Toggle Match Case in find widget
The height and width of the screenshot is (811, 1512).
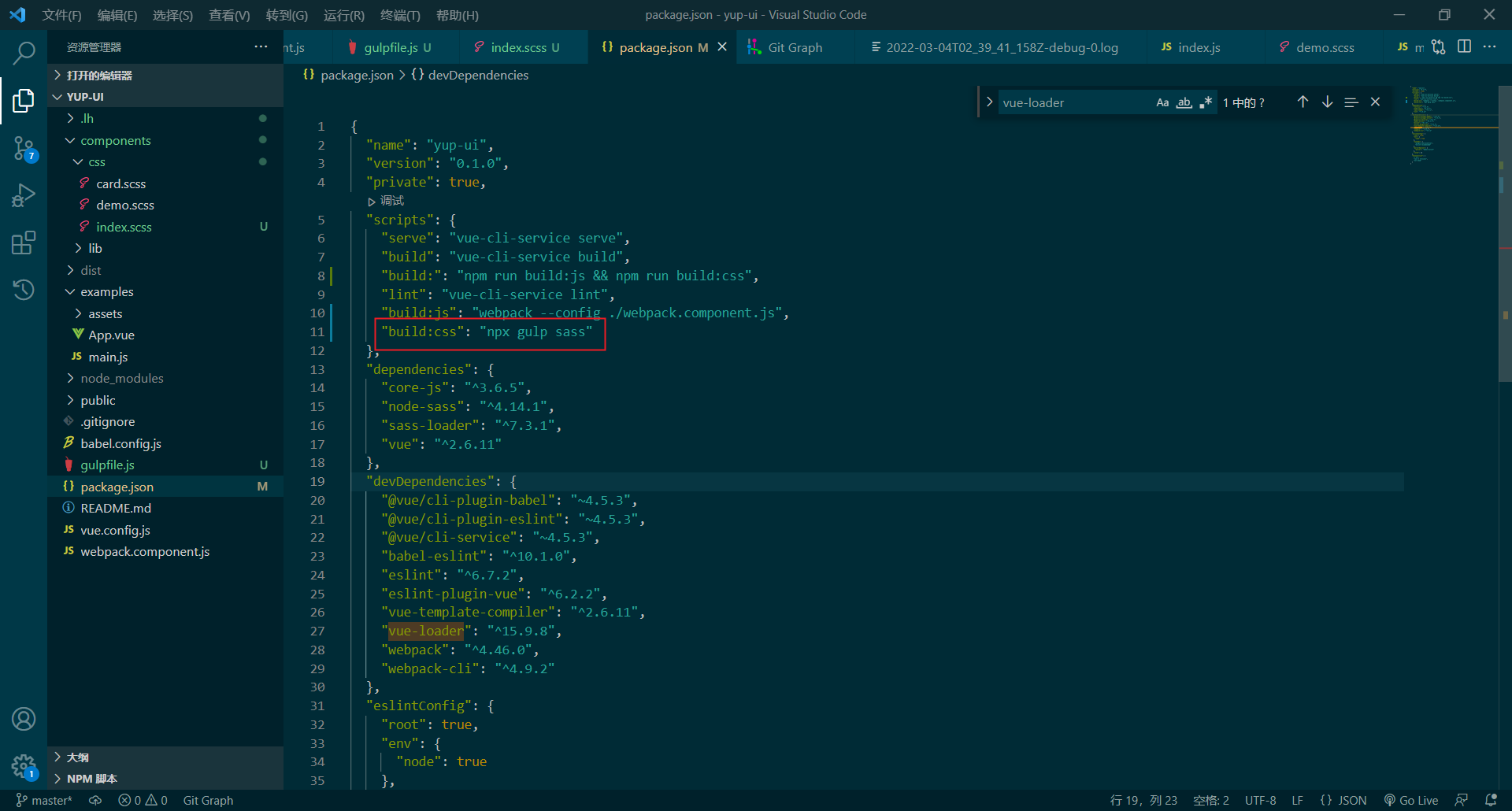tap(1162, 102)
